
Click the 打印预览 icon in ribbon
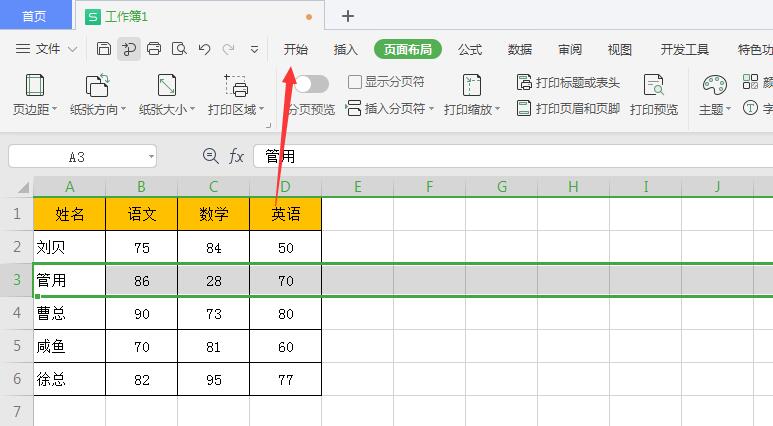click(x=654, y=85)
